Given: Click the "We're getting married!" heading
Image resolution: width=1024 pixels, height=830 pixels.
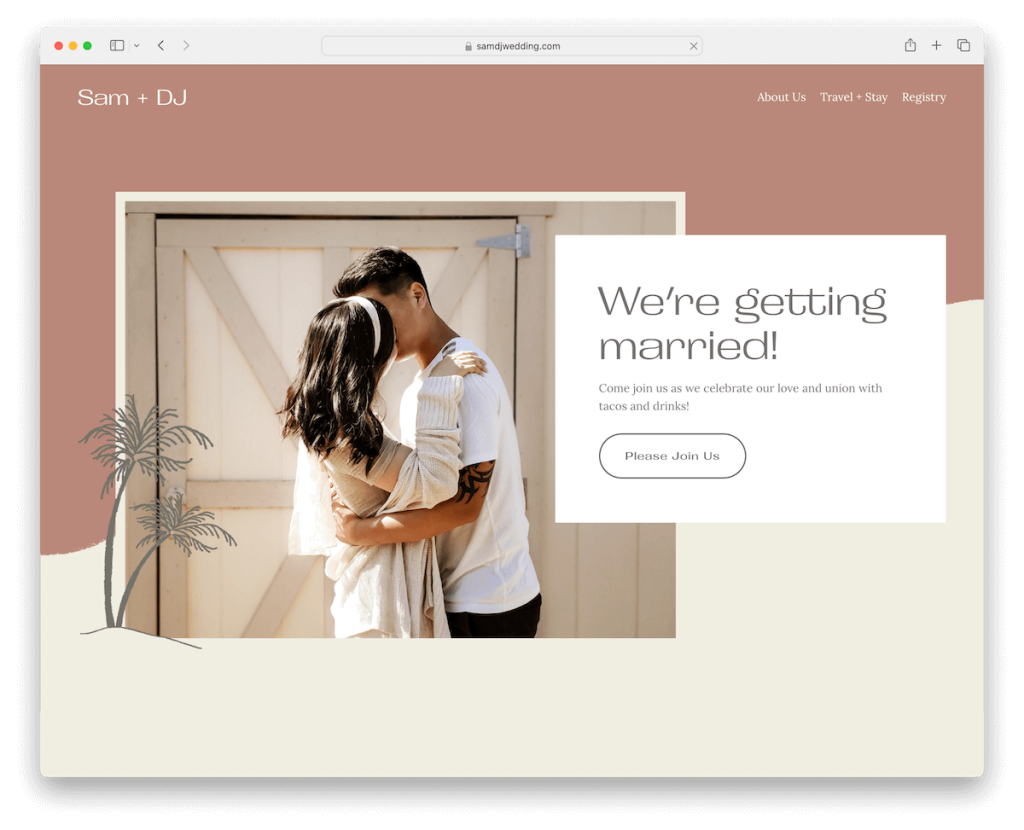Looking at the screenshot, I should coord(742,323).
